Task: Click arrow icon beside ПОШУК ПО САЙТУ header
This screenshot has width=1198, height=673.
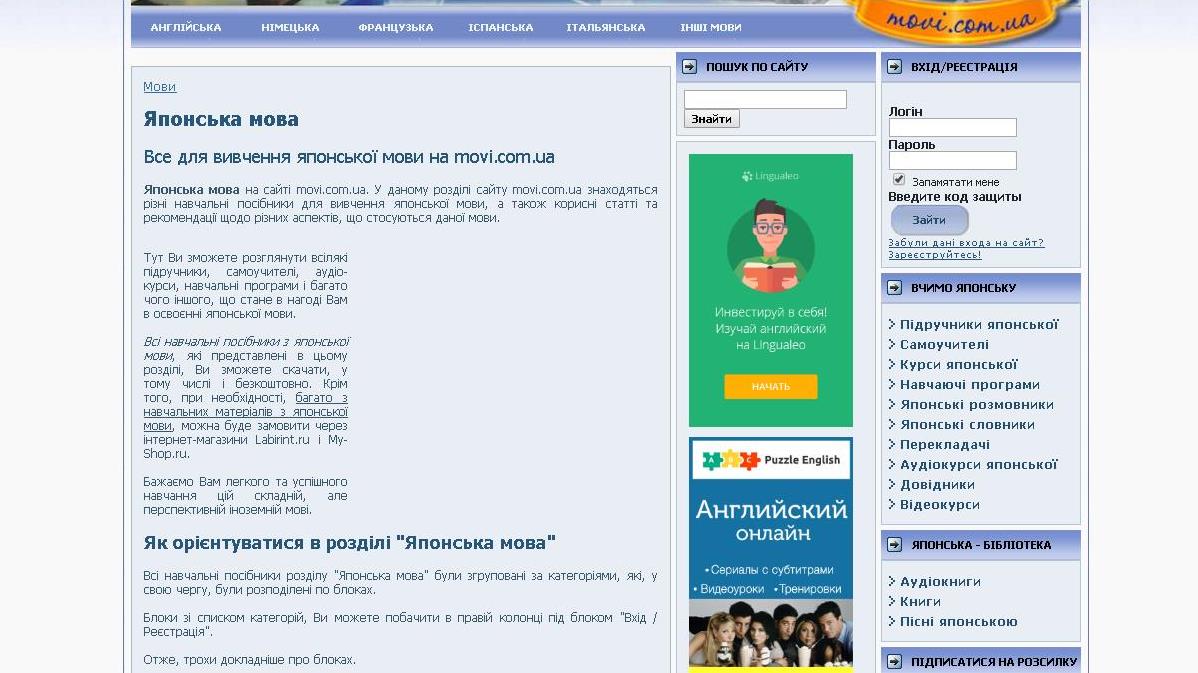Action: point(689,67)
